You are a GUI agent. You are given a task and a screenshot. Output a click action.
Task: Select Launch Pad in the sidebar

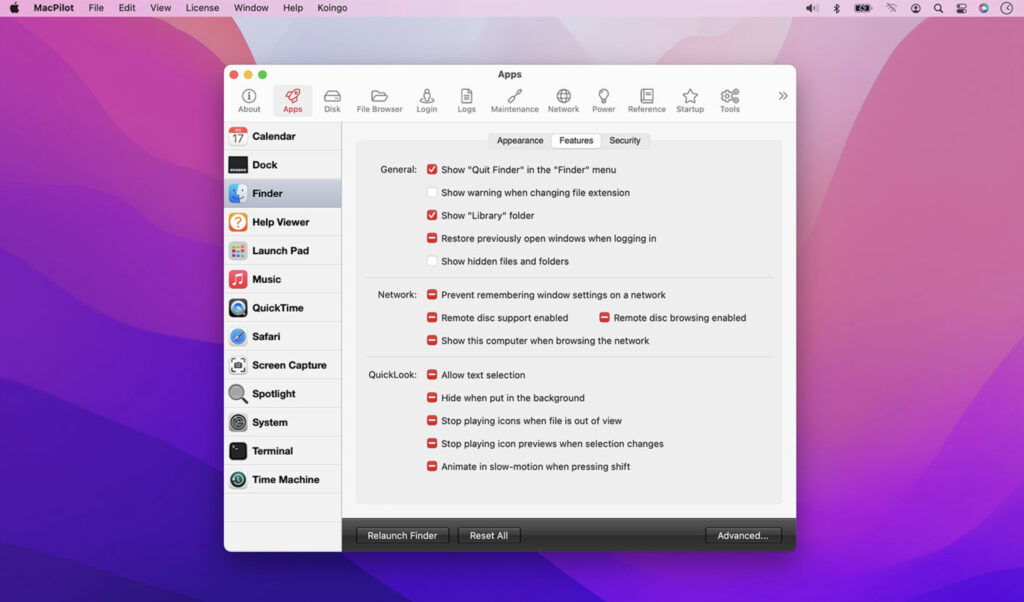(x=283, y=251)
